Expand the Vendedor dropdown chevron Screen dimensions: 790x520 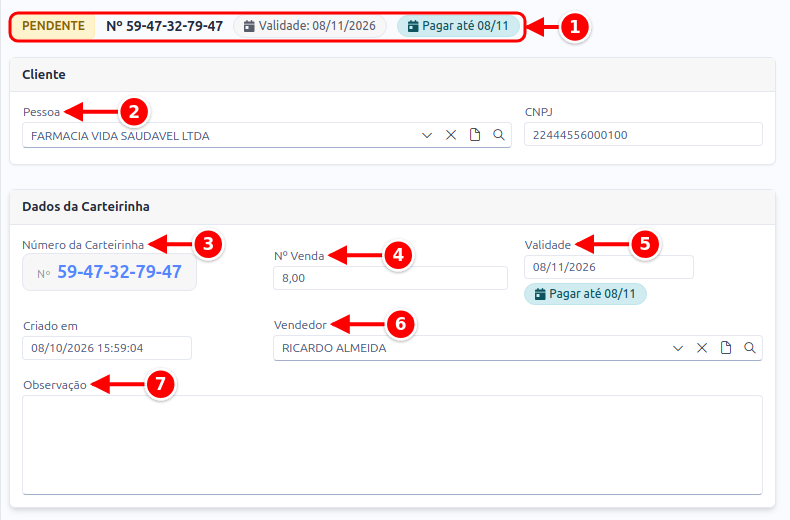coord(678,349)
